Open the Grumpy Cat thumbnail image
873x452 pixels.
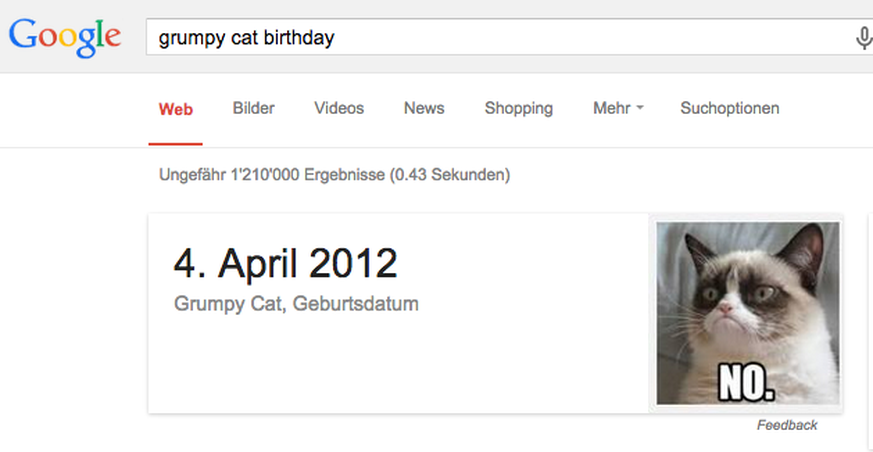coord(748,313)
